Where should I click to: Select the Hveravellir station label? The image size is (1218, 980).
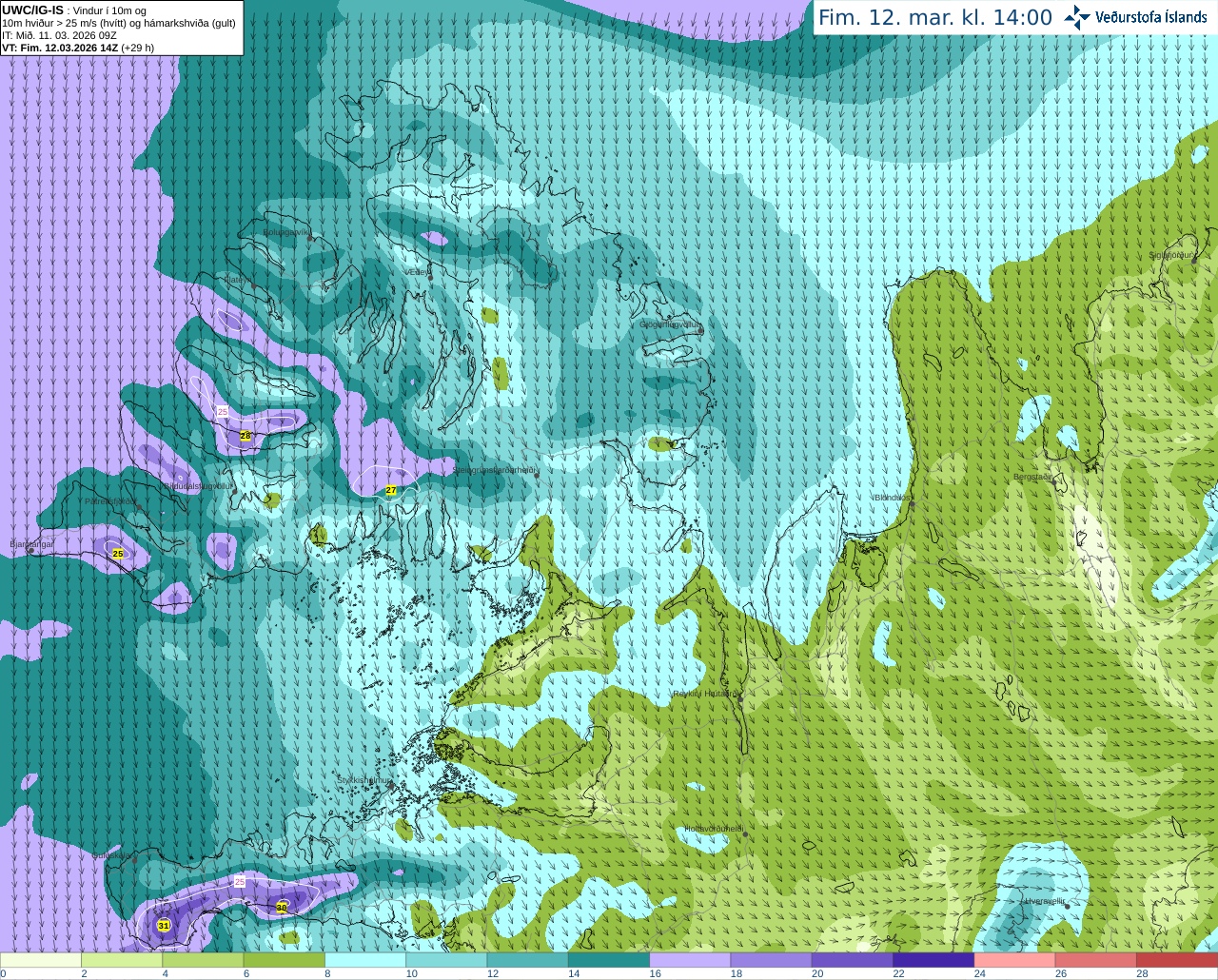click(x=1044, y=901)
